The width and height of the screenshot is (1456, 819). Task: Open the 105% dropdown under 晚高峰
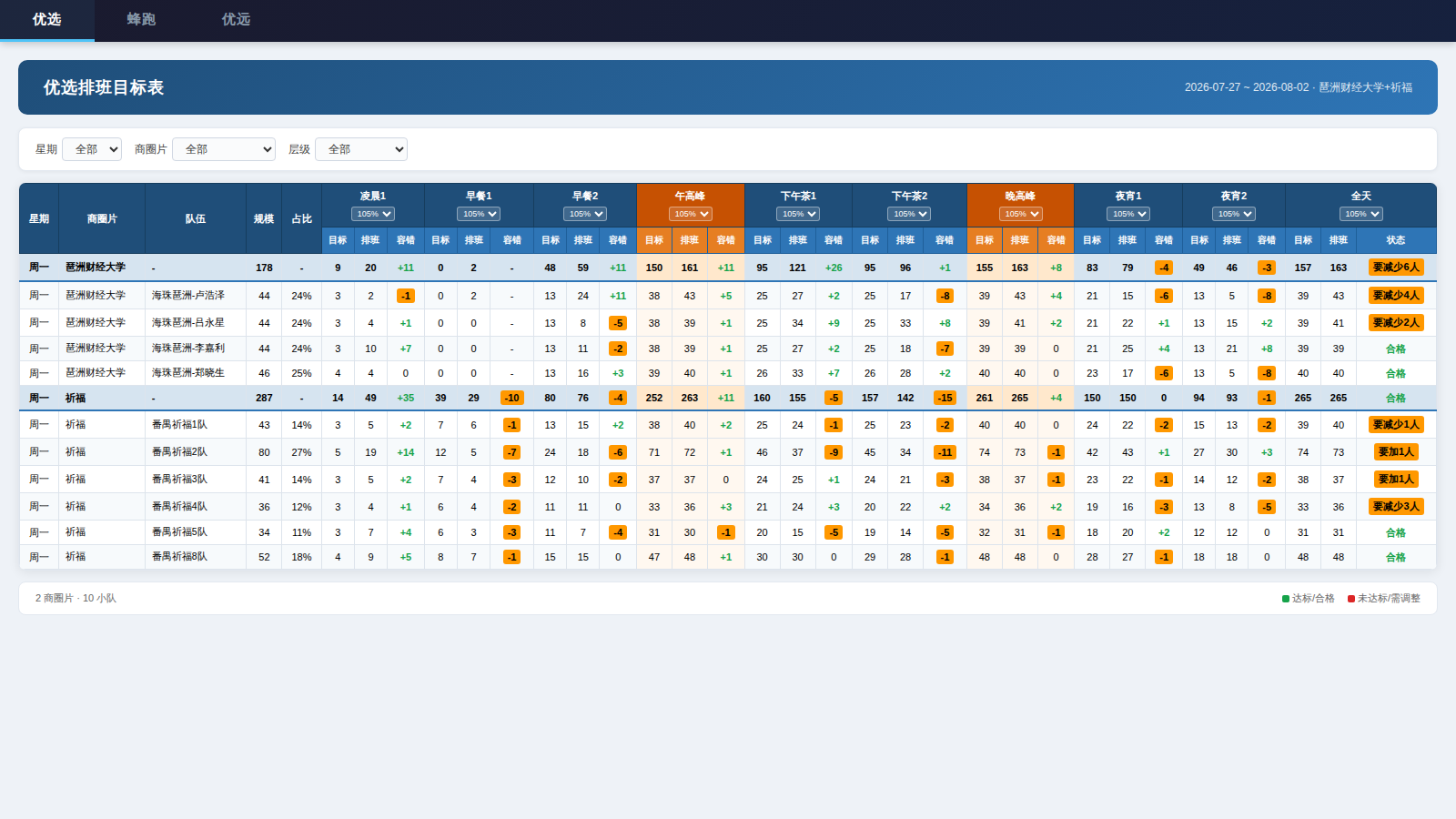click(x=1021, y=214)
